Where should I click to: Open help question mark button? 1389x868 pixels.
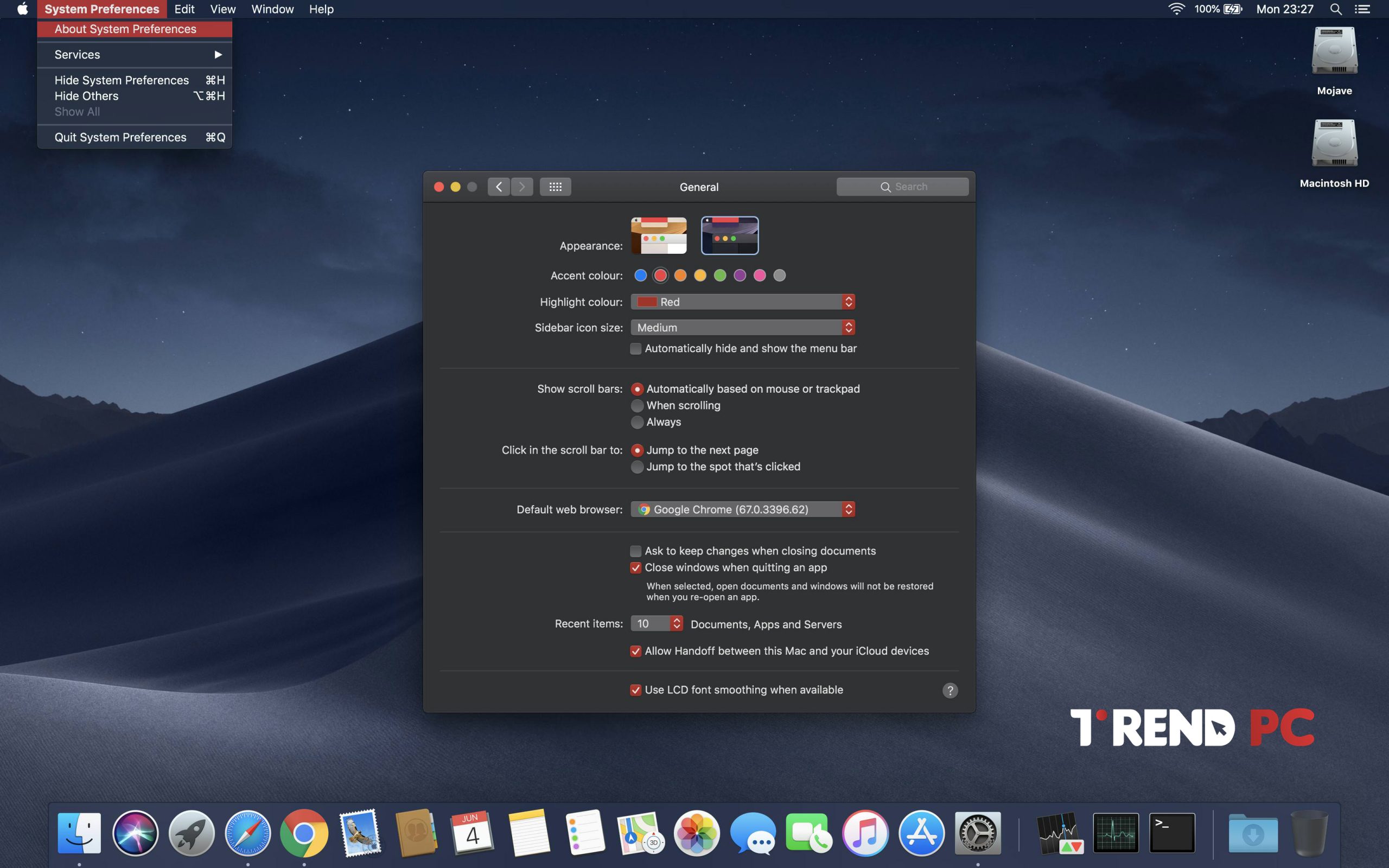pos(950,690)
